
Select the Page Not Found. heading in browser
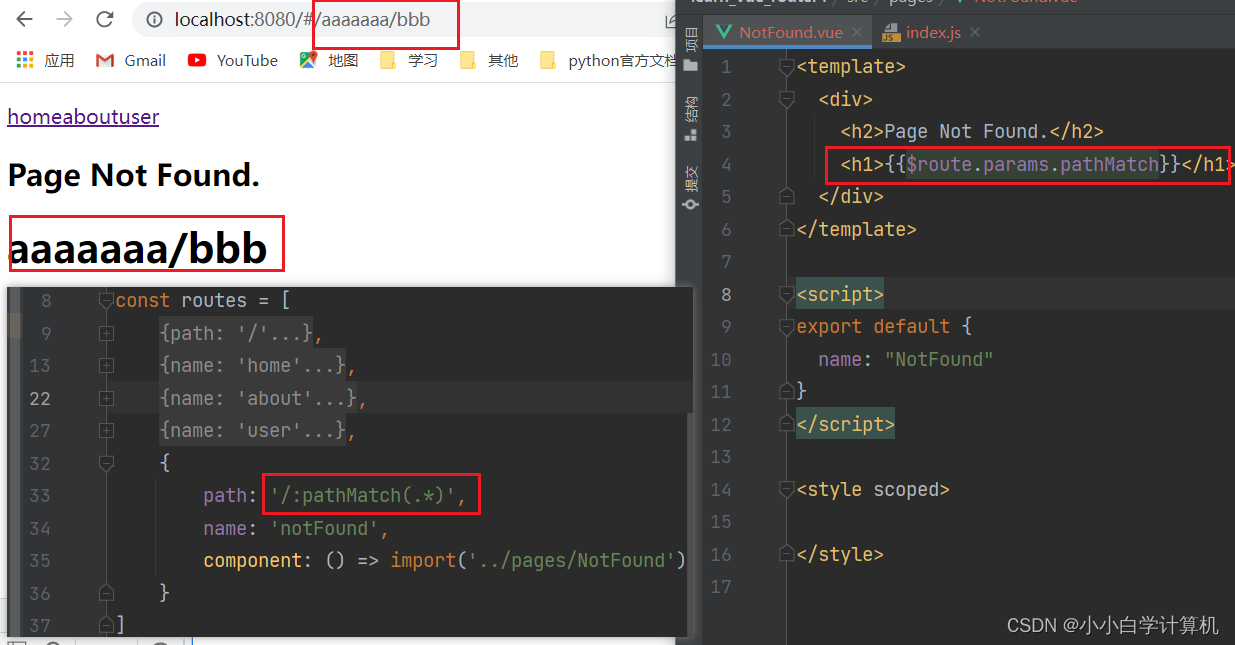click(133, 175)
